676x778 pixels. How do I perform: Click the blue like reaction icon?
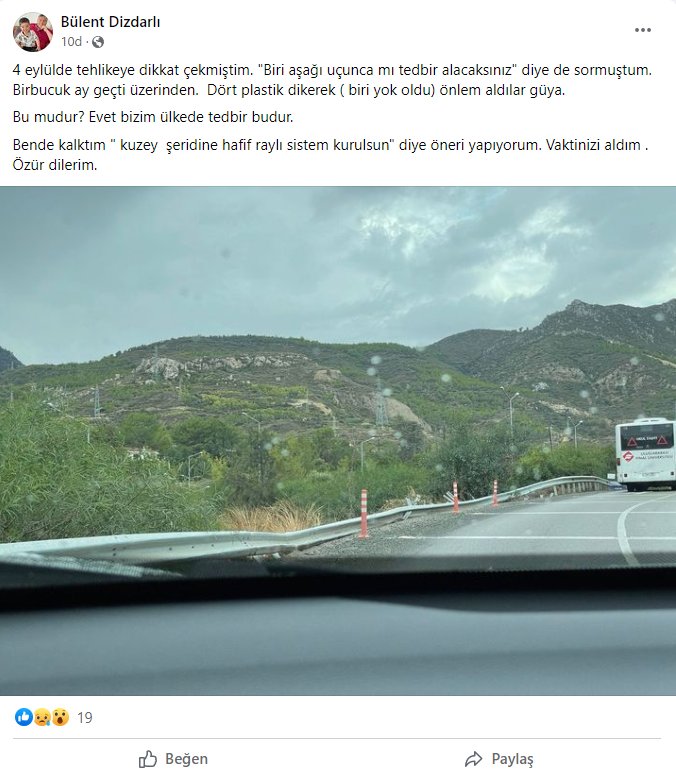[23, 717]
